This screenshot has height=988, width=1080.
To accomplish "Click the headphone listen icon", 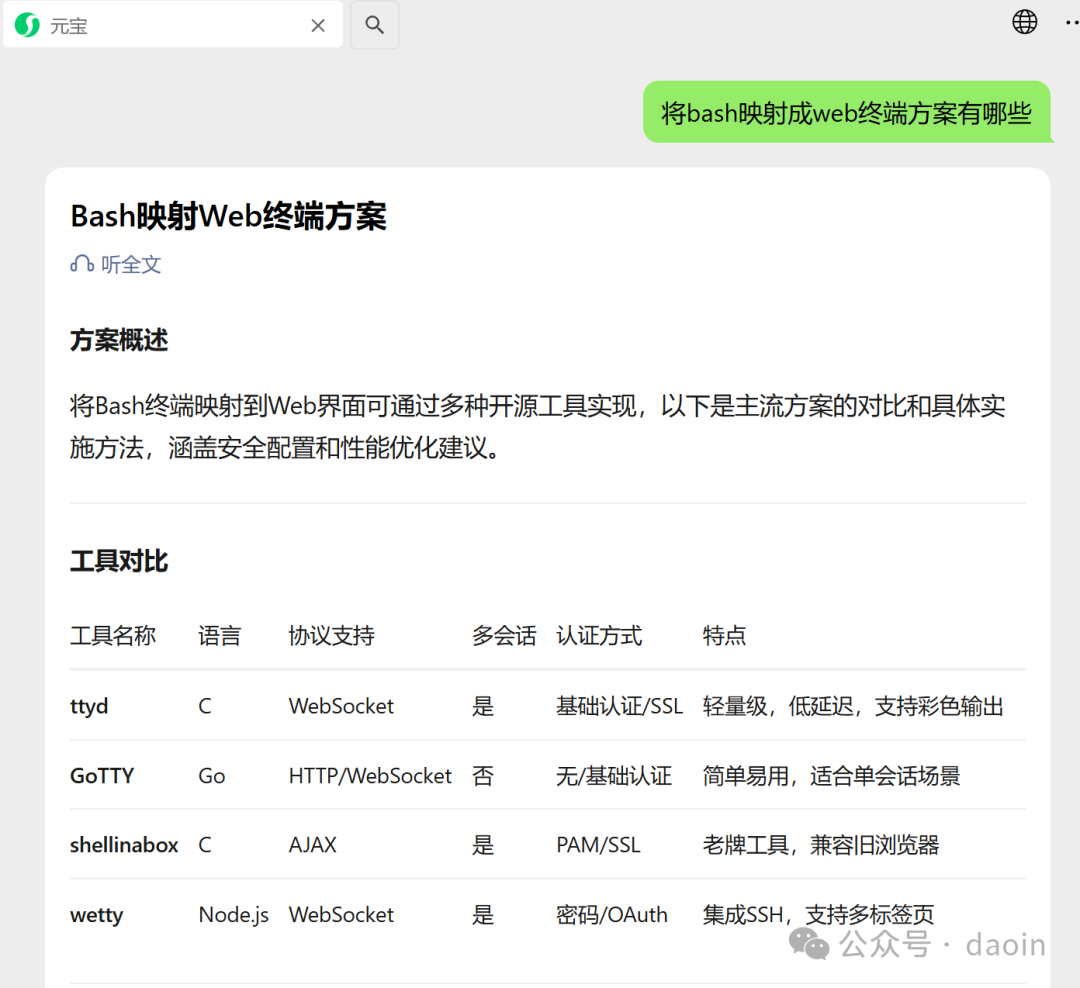I will (x=82, y=264).
